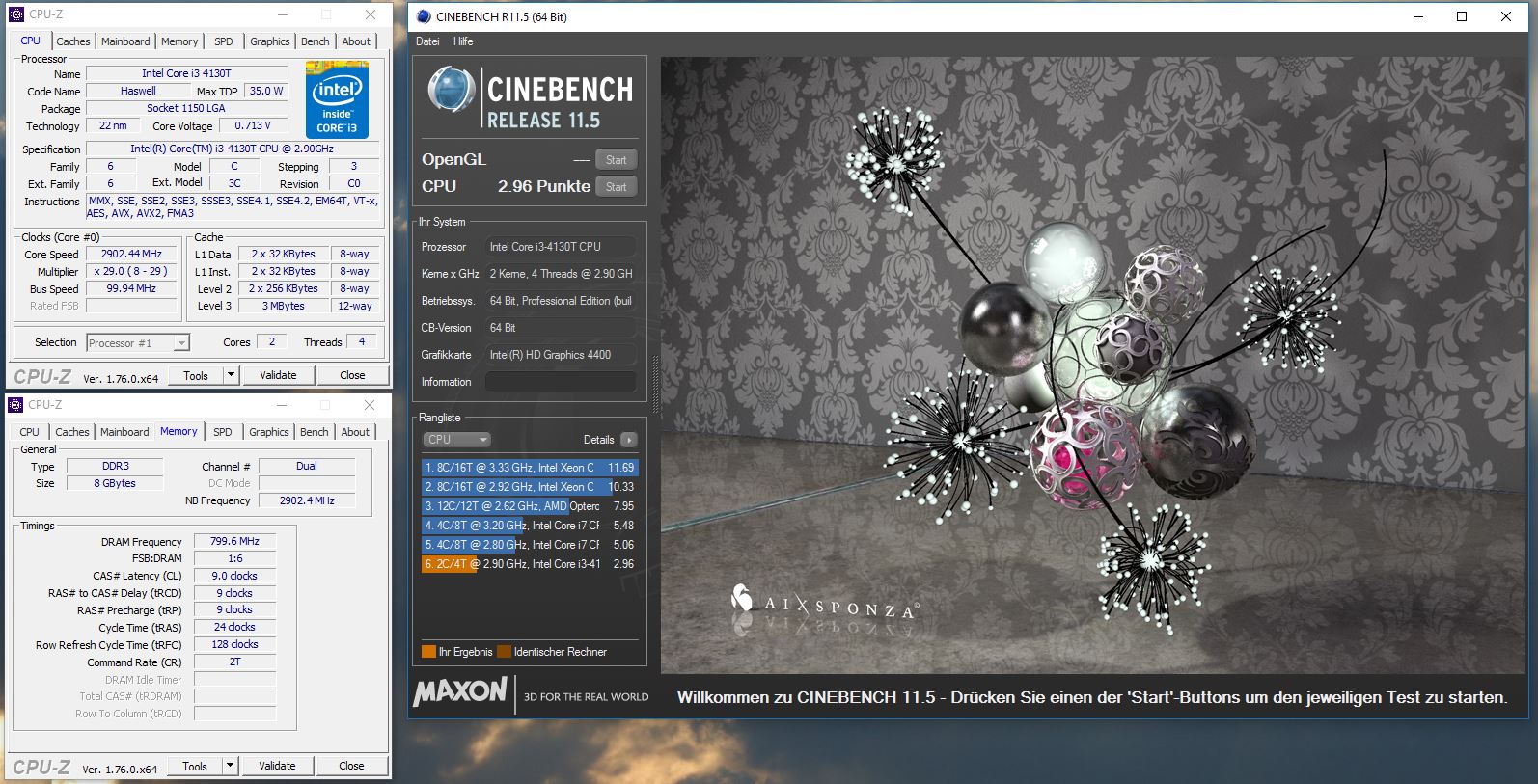
Task: Open Tools dropdown arrow in lower CPU-Z
Action: tap(230, 766)
